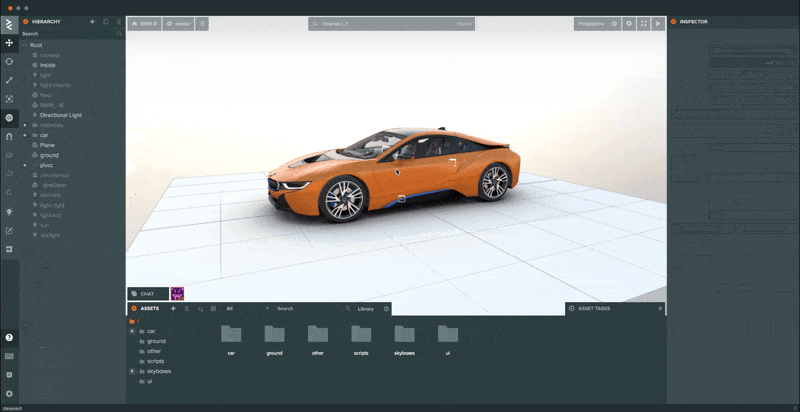Open the Feedback speech-bubble icon
This screenshot has height=412, width=800.
coord(9,375)
